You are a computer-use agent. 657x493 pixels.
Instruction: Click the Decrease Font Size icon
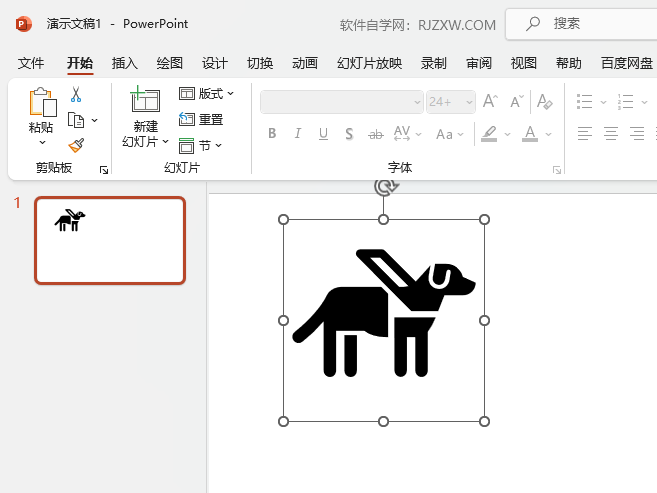point(517,101)
